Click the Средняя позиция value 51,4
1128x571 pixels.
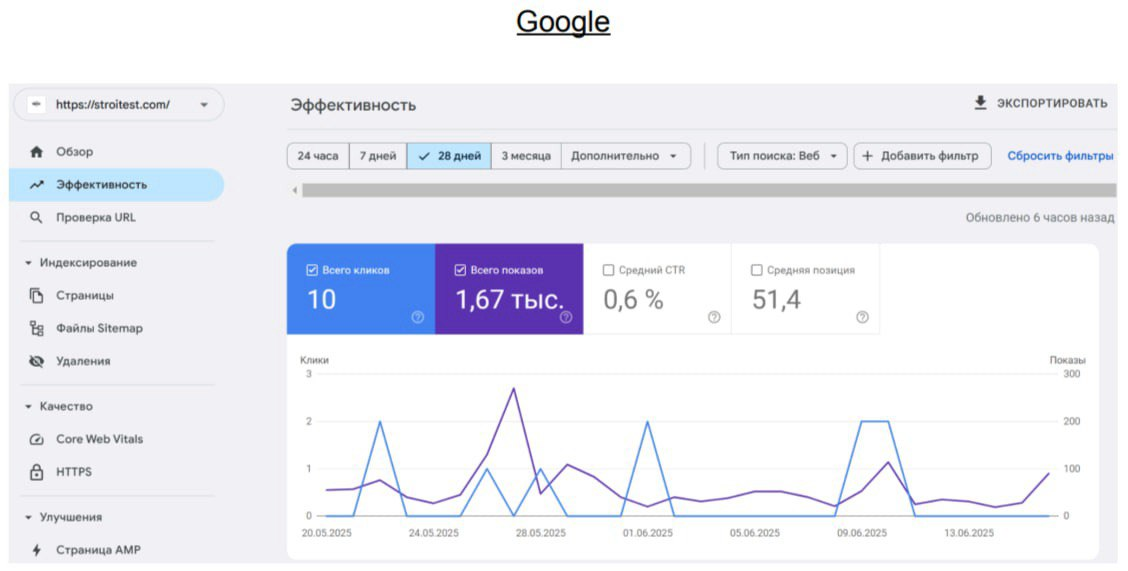click(776, 299)
